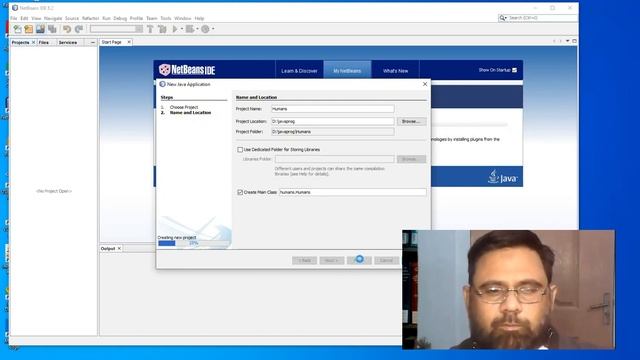This screenshot has height=360, width=640.
Task: Toggle the Show On Startup checkbox
Action: click(514, 70)
